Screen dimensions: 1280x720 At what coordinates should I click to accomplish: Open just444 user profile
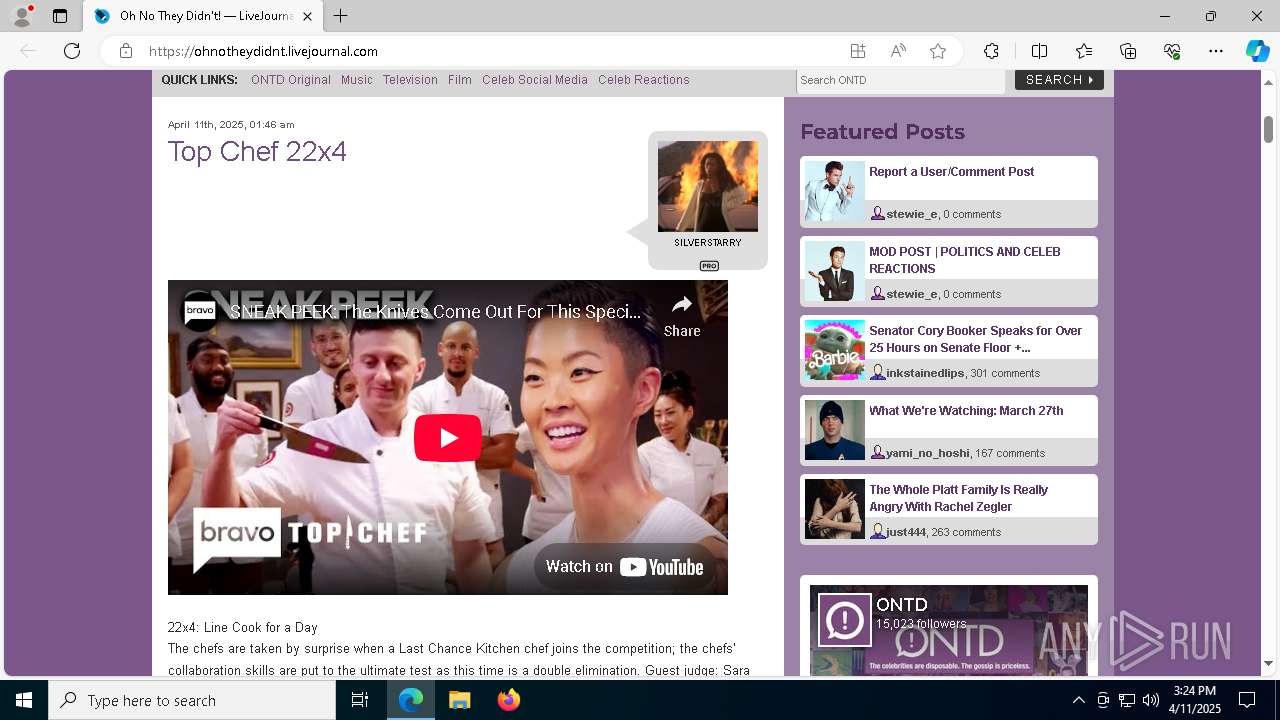click(906, 532)
